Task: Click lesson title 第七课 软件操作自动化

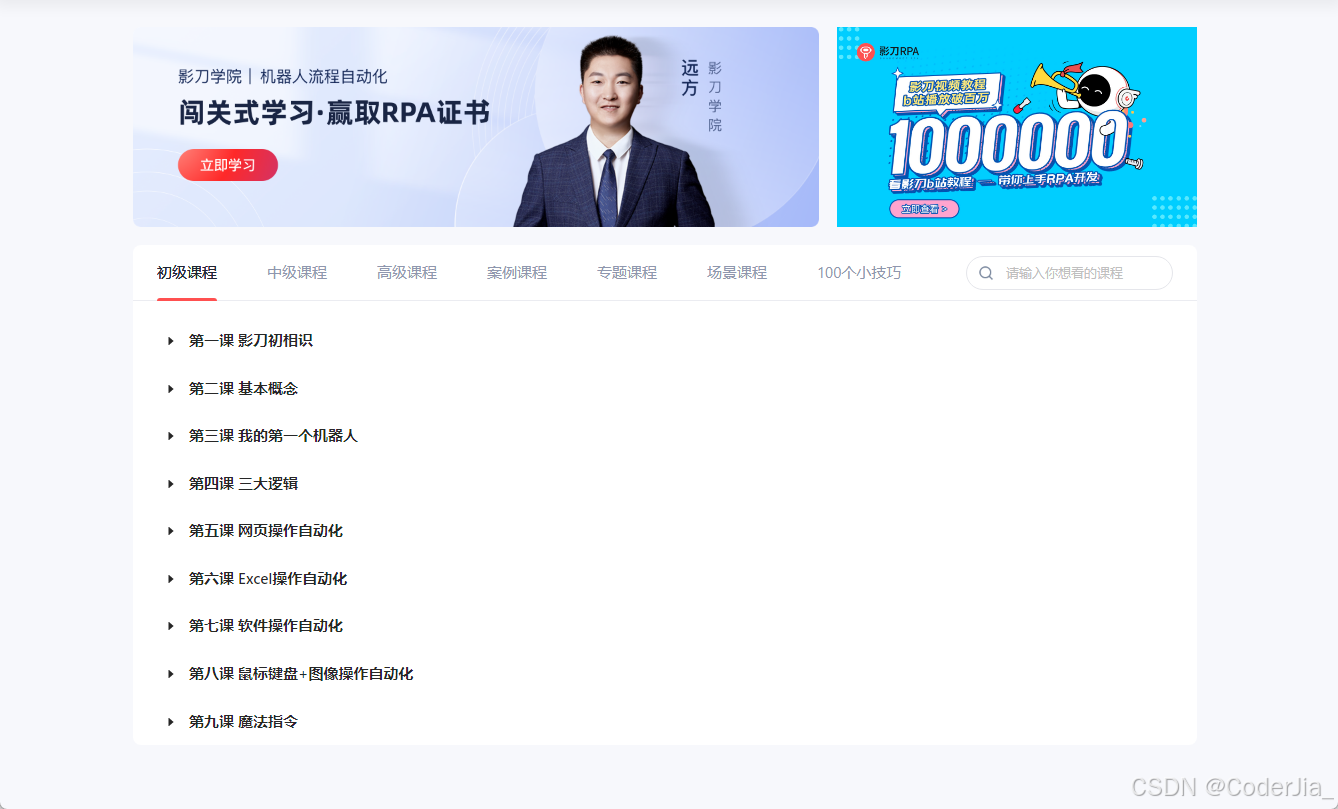Action: (x=266, y=626)
